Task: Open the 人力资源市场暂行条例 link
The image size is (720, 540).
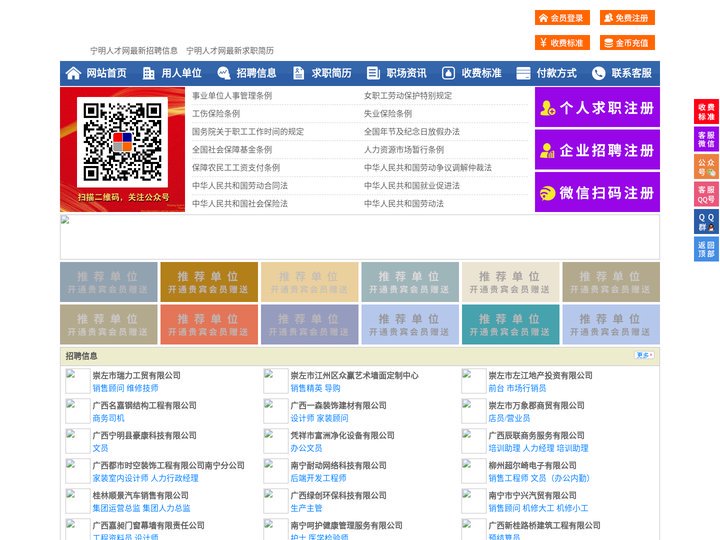Action: pyautogui.click(x=404, y=149)
